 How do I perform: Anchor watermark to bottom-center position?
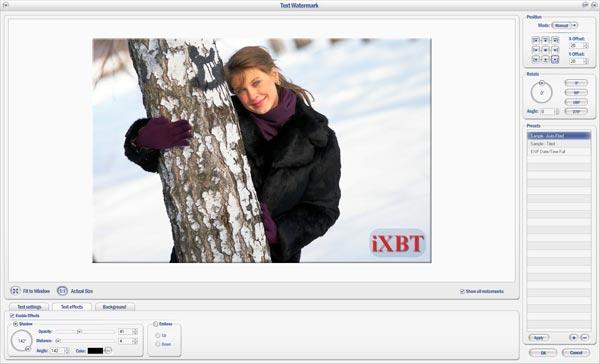(x=545, y=60)
